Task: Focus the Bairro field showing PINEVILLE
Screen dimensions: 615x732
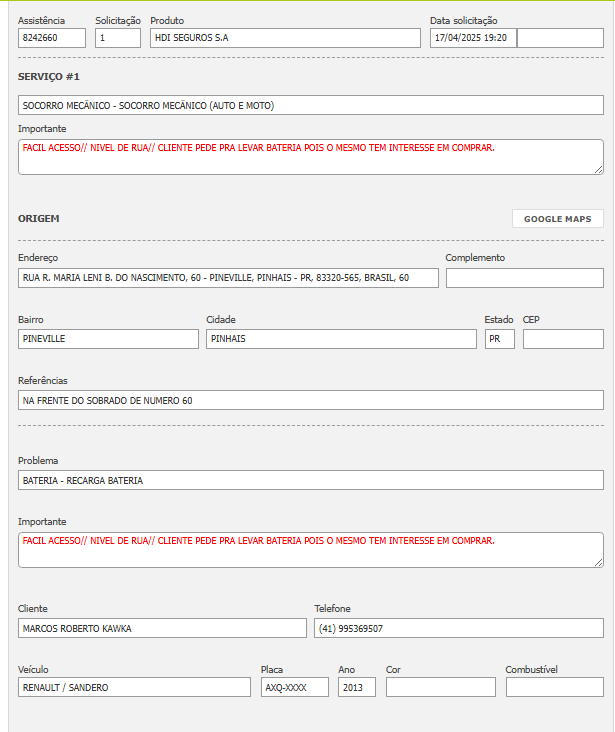Action: tap(108, 339)
